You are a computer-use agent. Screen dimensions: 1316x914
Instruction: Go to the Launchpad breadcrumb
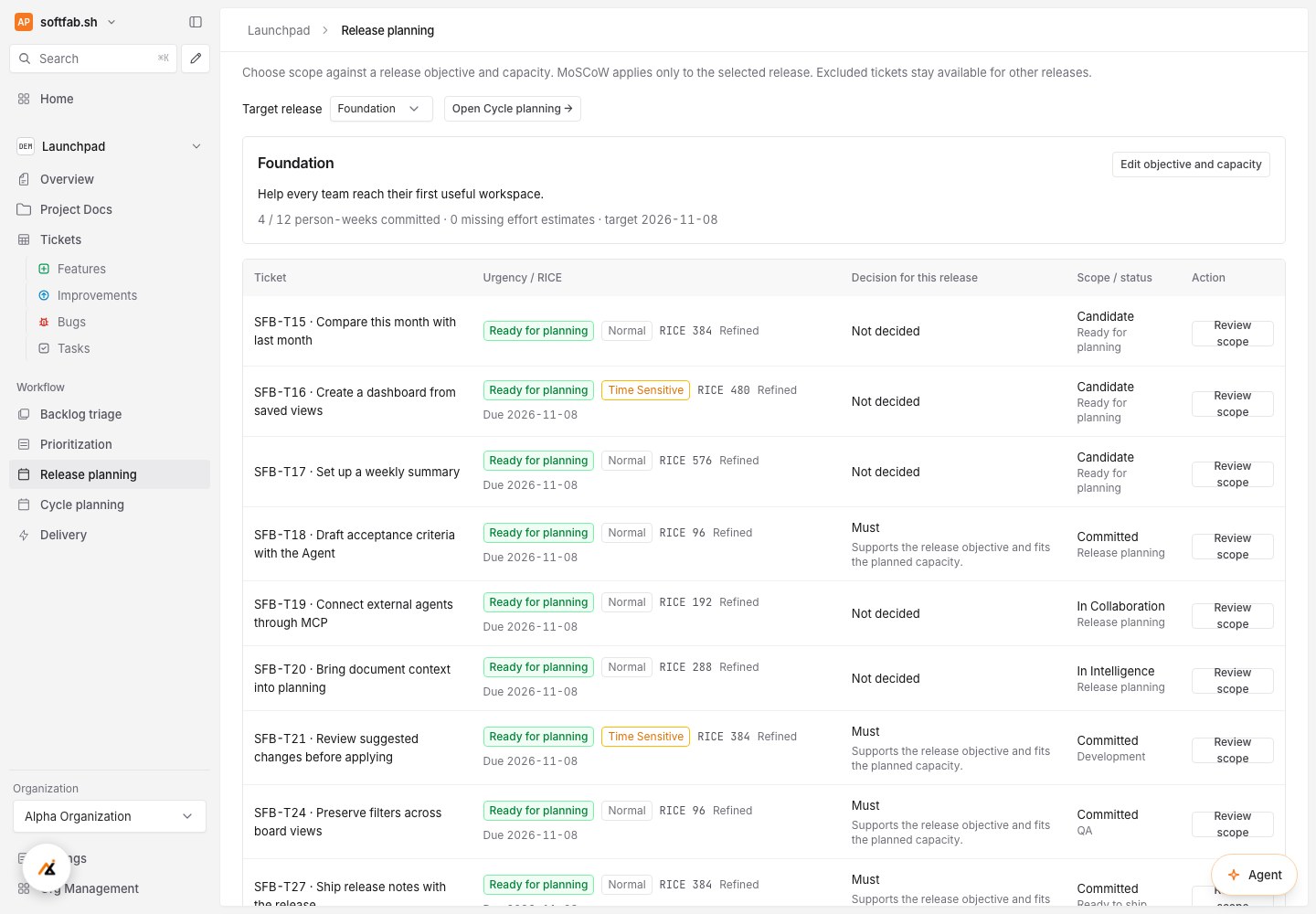coord(279,30)
